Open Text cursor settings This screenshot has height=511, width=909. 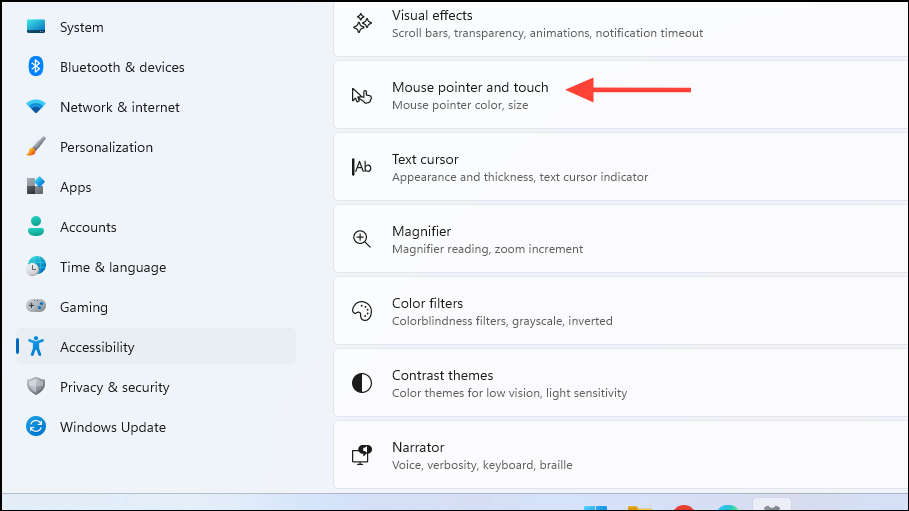(621, 167)
